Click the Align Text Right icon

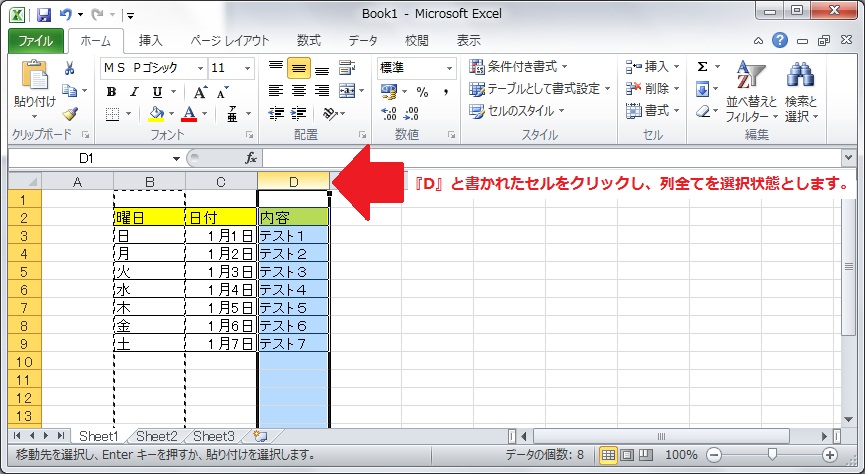pyautogui.click(x=322, y=90)
